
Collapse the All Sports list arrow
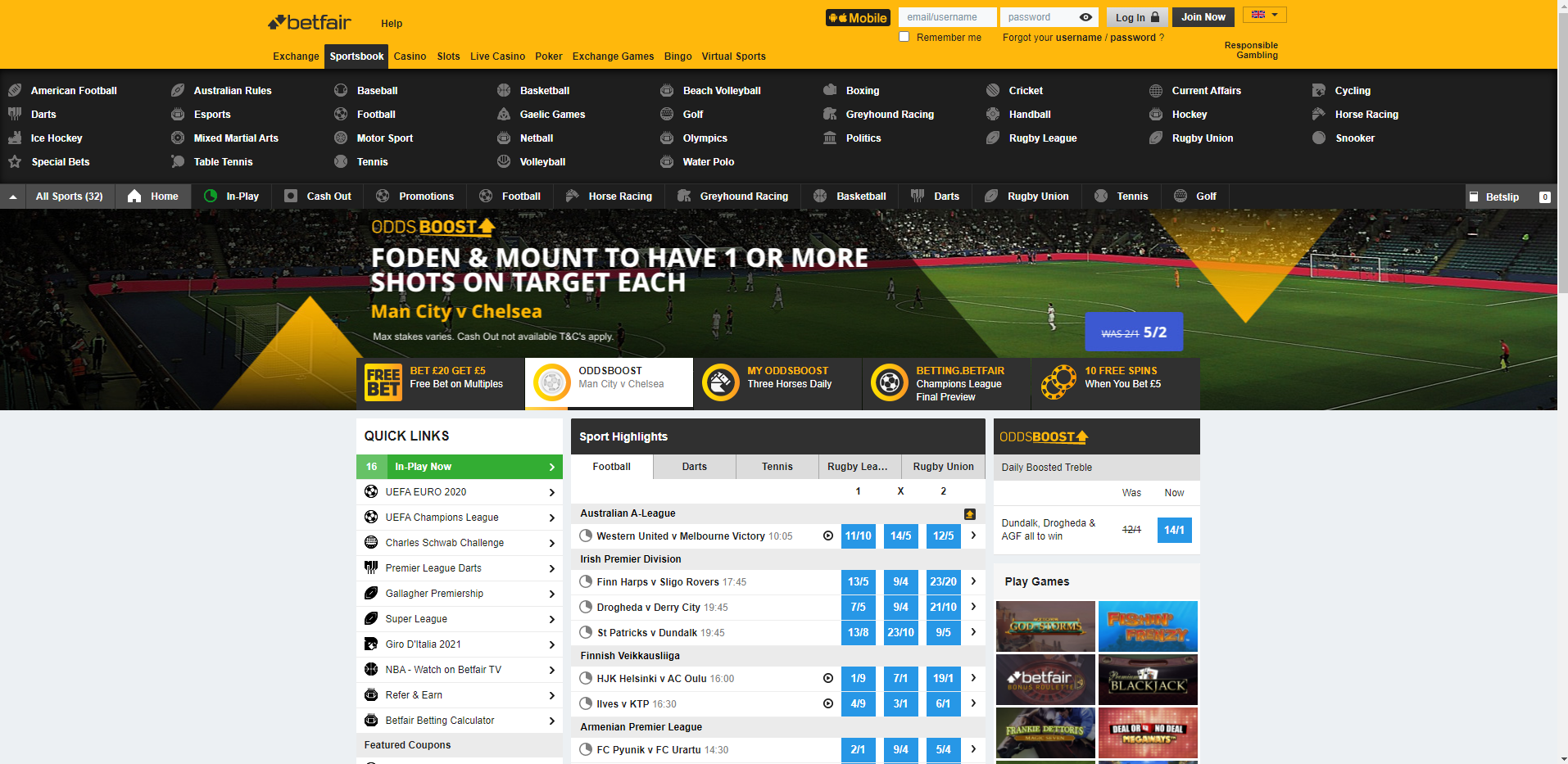pyautogui.click(x=13, y=197)
